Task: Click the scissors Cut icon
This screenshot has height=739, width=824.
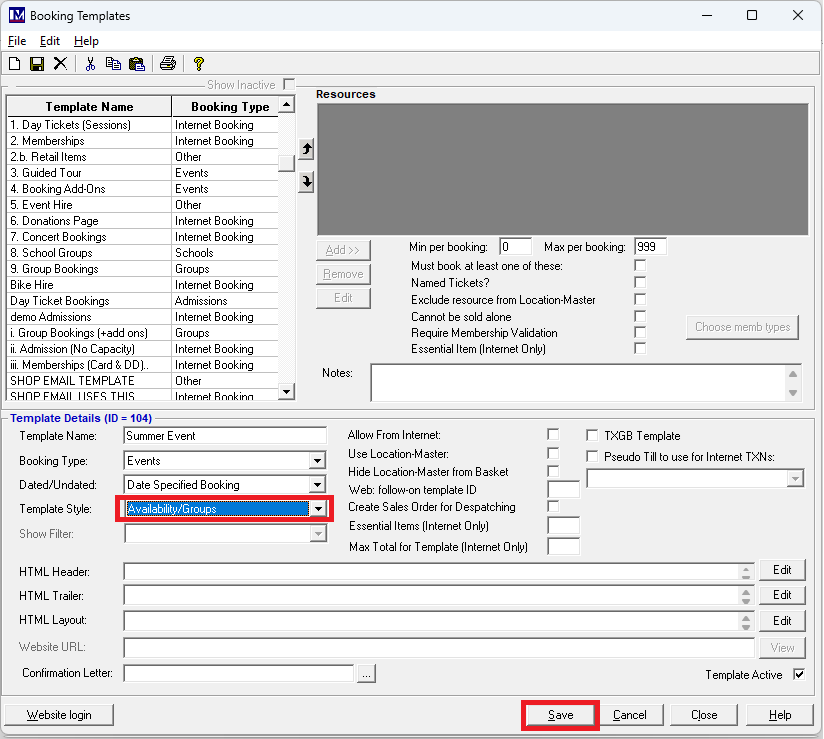Action: pyautogui.click(x=90, y=64)
